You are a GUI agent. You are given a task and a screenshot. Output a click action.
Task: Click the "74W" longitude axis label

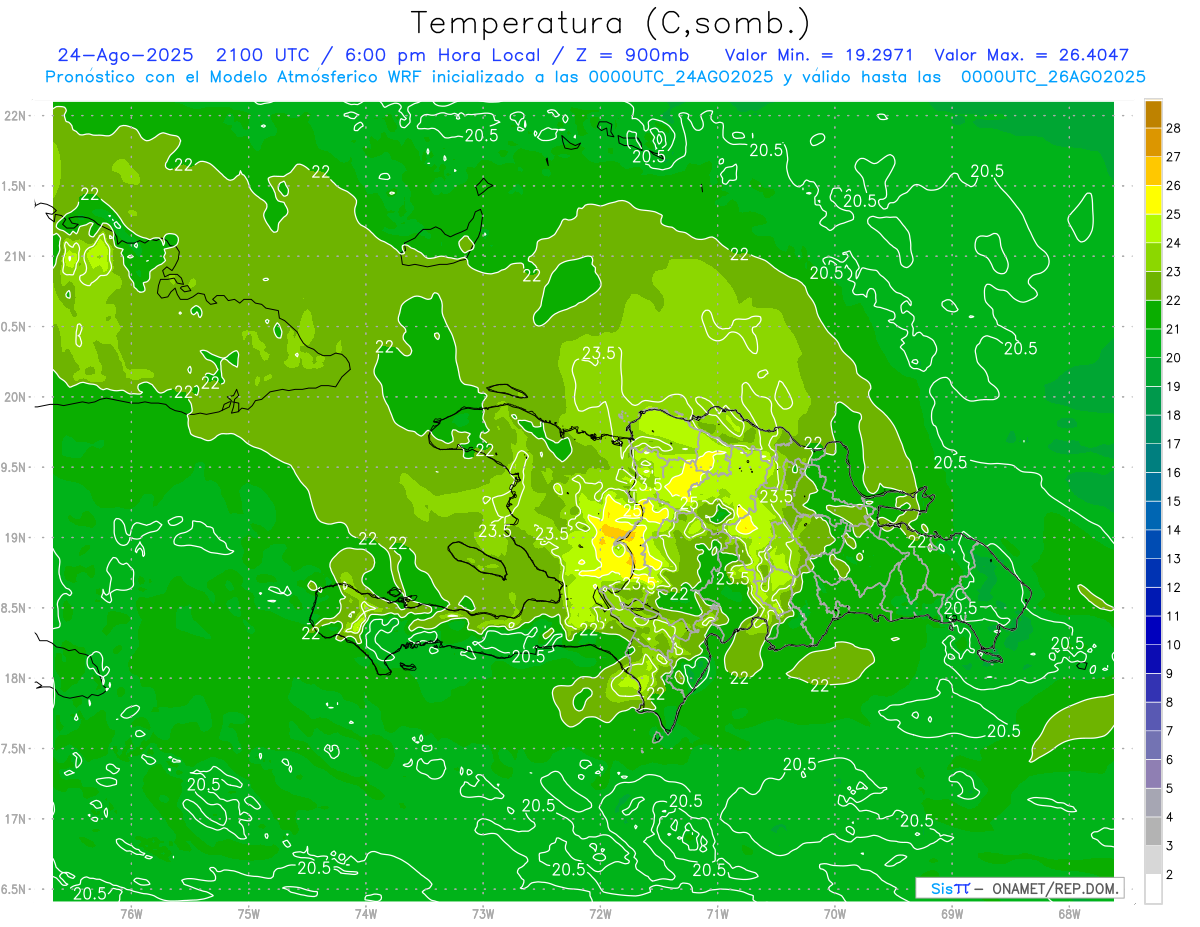(x=366, y=913)
